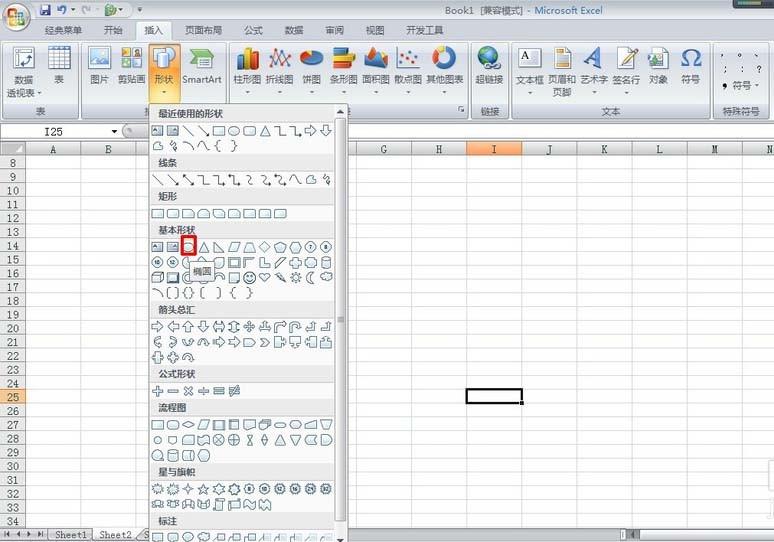Open the 公式 formulas tab
Viewport: 774px width, 542px height.
pyautogui.click(x=253, y=30)
